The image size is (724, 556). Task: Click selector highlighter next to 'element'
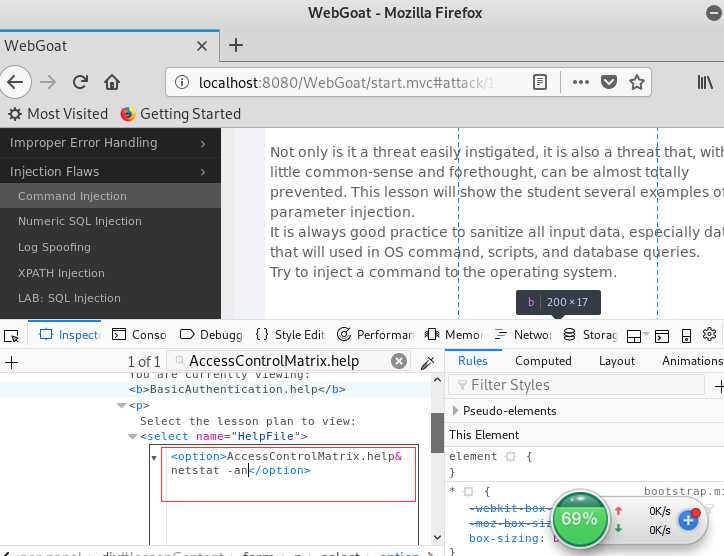coord(510,457)
